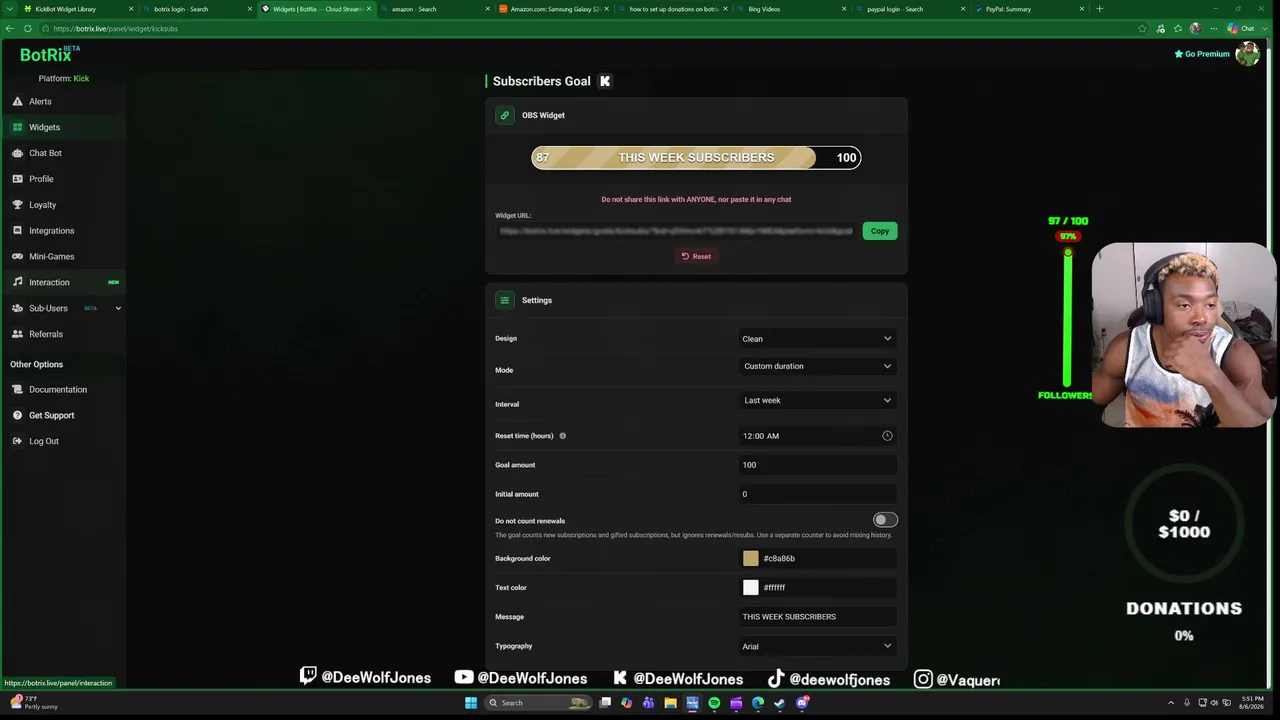
Task: Expand the Sub-Users submenu chevron
Action: [118, 308]
